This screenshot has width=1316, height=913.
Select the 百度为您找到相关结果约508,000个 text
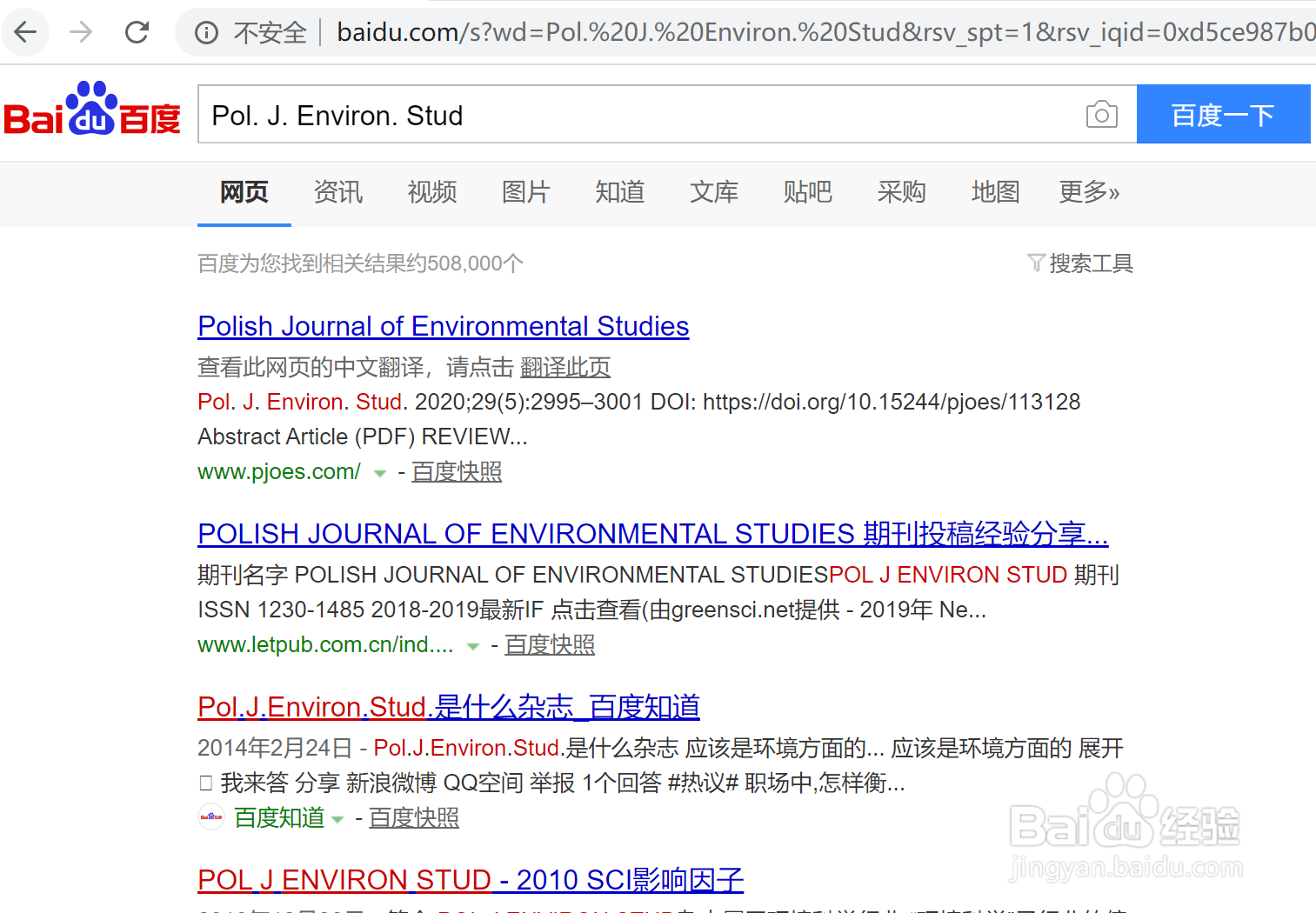click(361, 263)
